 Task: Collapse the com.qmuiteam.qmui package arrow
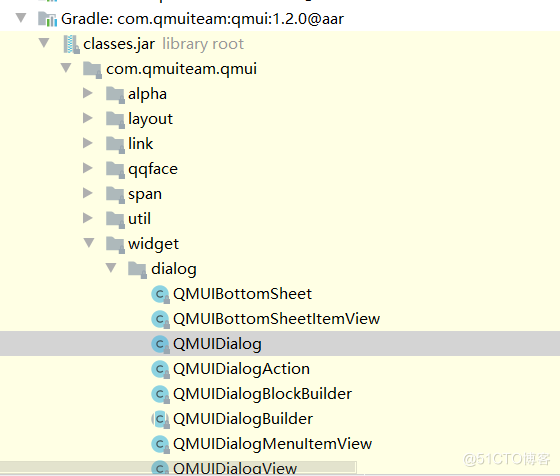[66, 68]
